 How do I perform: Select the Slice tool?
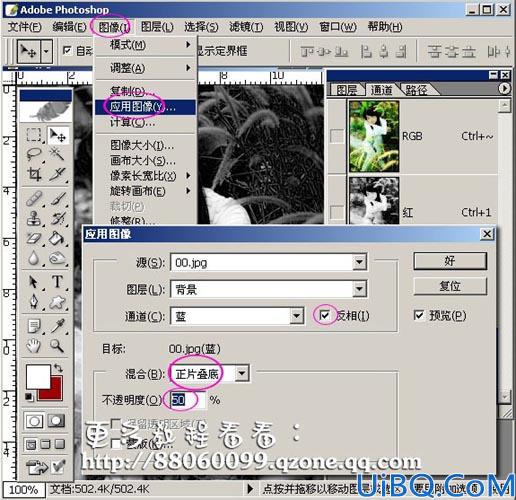pos(57,174)
